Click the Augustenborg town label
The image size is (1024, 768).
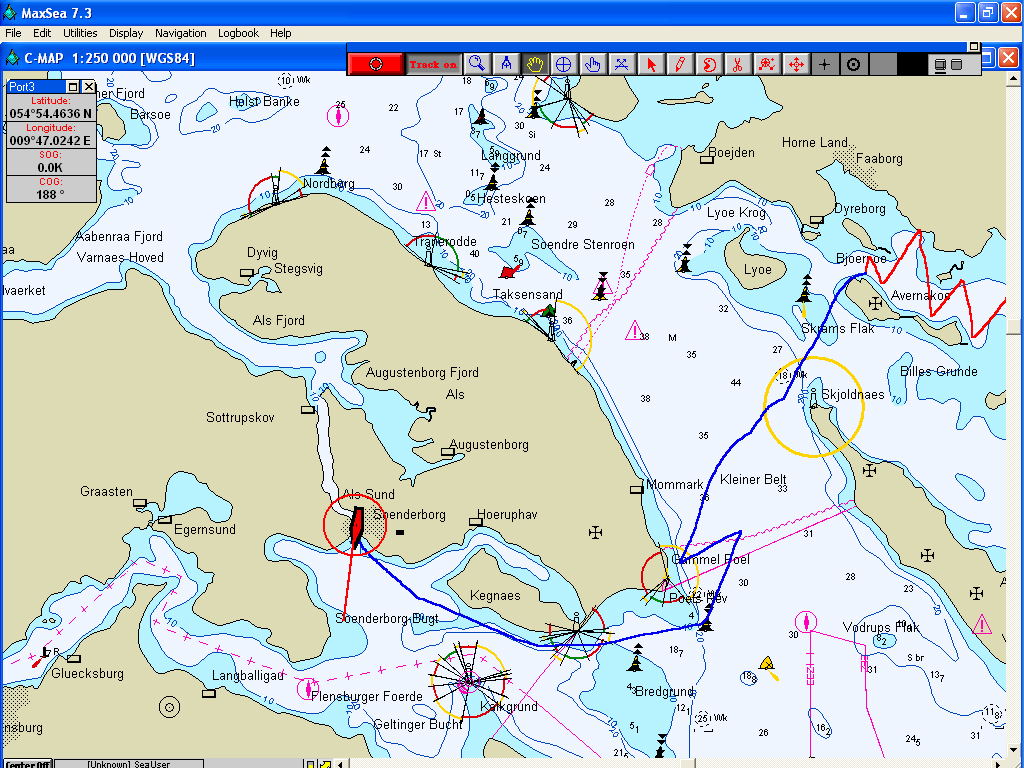point(489,445)
